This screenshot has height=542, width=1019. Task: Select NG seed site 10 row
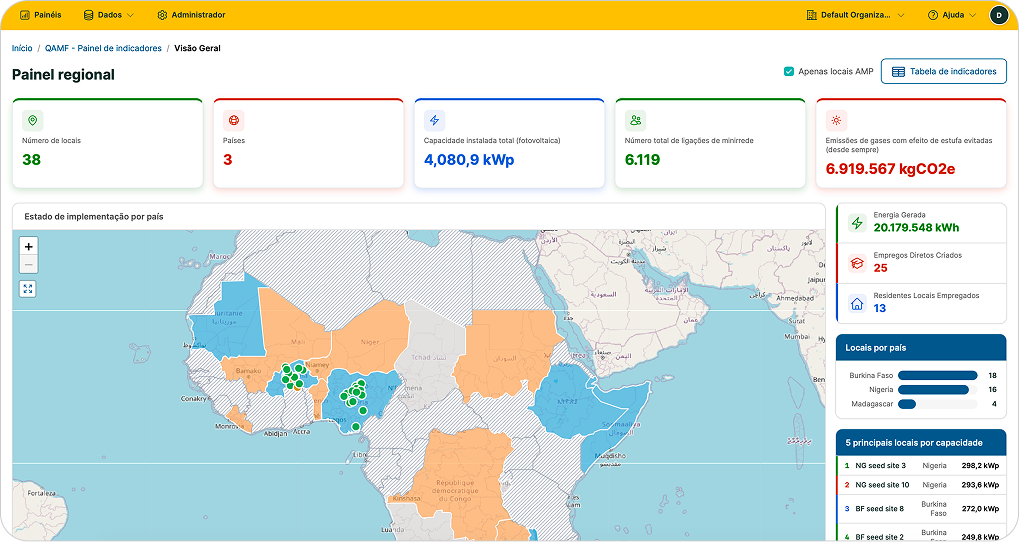pyautogui.click(x=921, y=485)
